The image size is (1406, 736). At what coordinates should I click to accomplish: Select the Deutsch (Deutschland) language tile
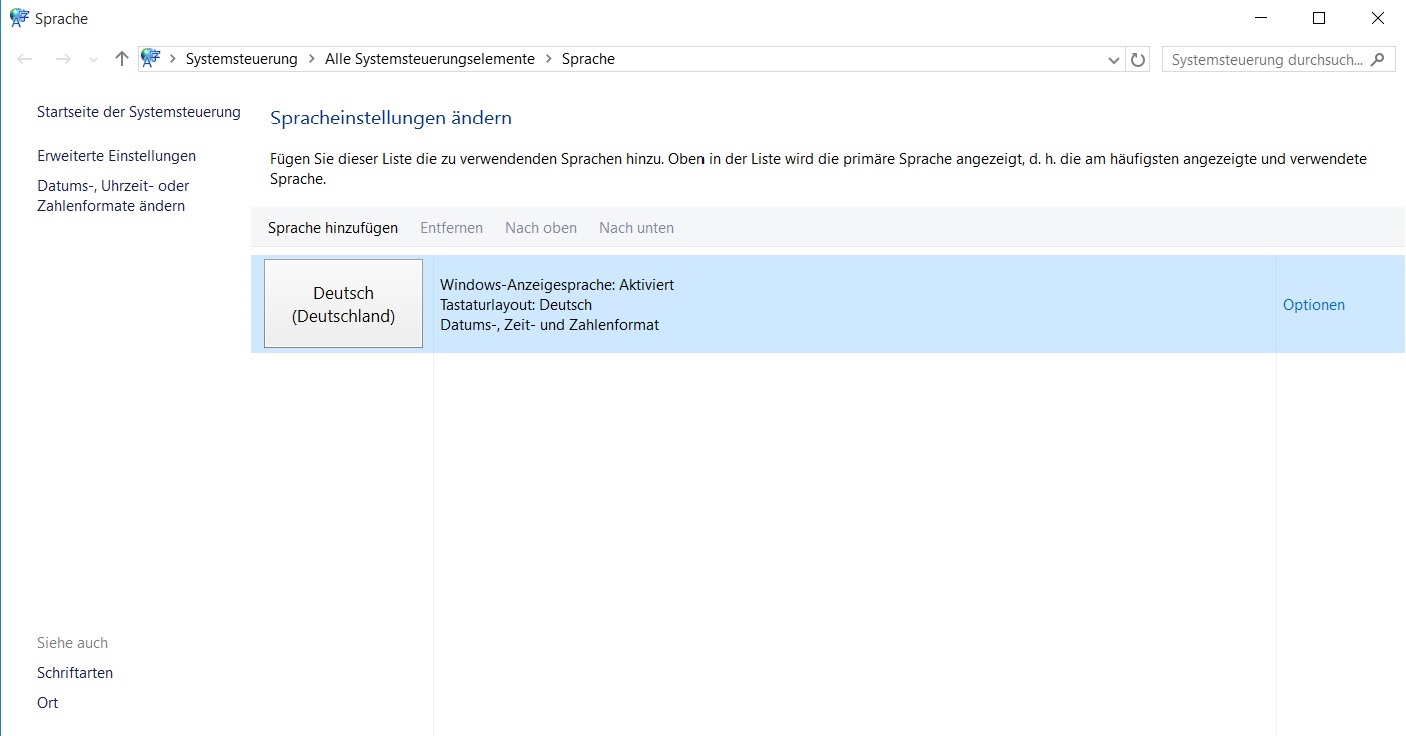click(343, 304)
